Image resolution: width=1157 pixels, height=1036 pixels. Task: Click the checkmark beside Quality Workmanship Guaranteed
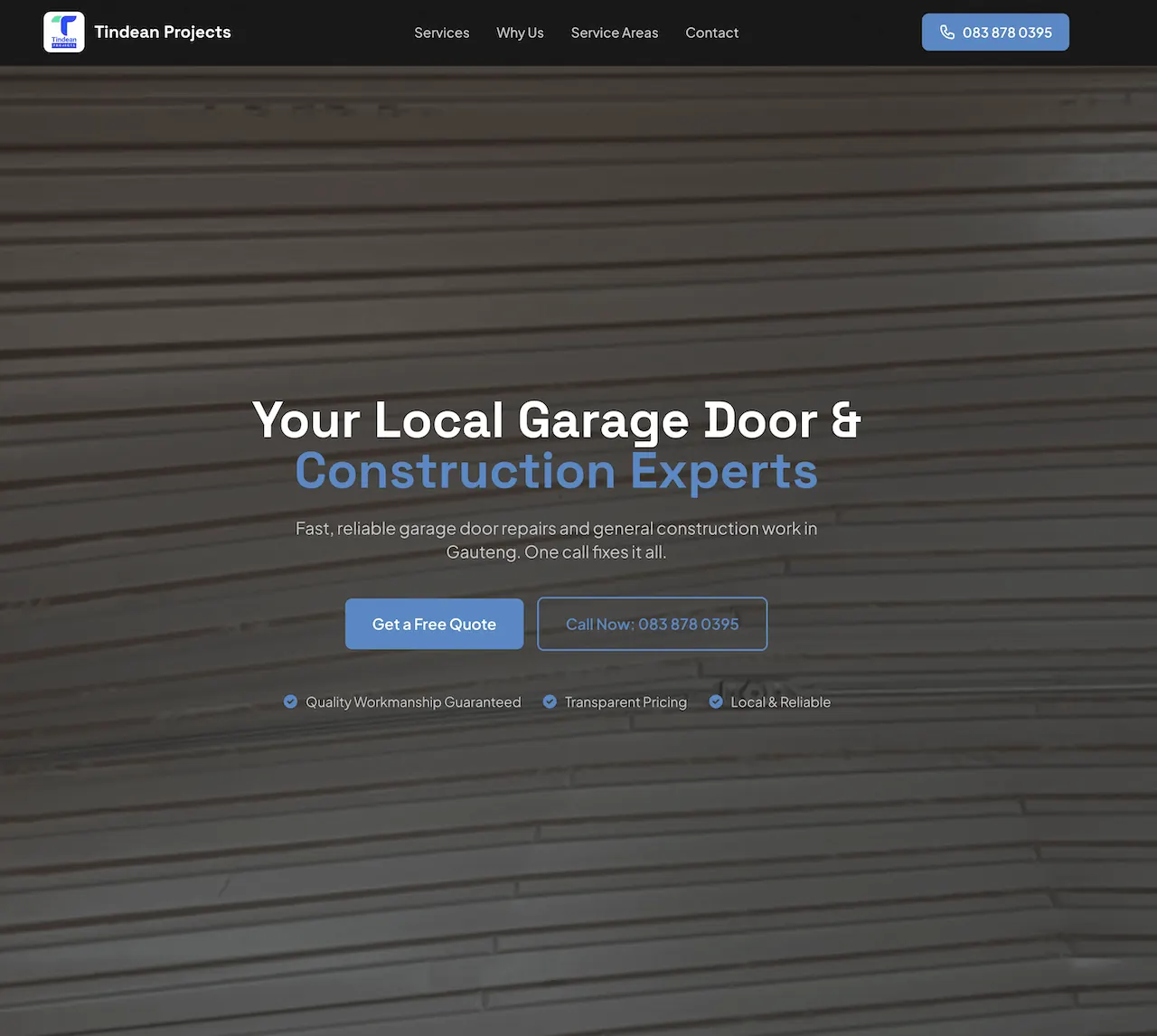pos(289,702)
